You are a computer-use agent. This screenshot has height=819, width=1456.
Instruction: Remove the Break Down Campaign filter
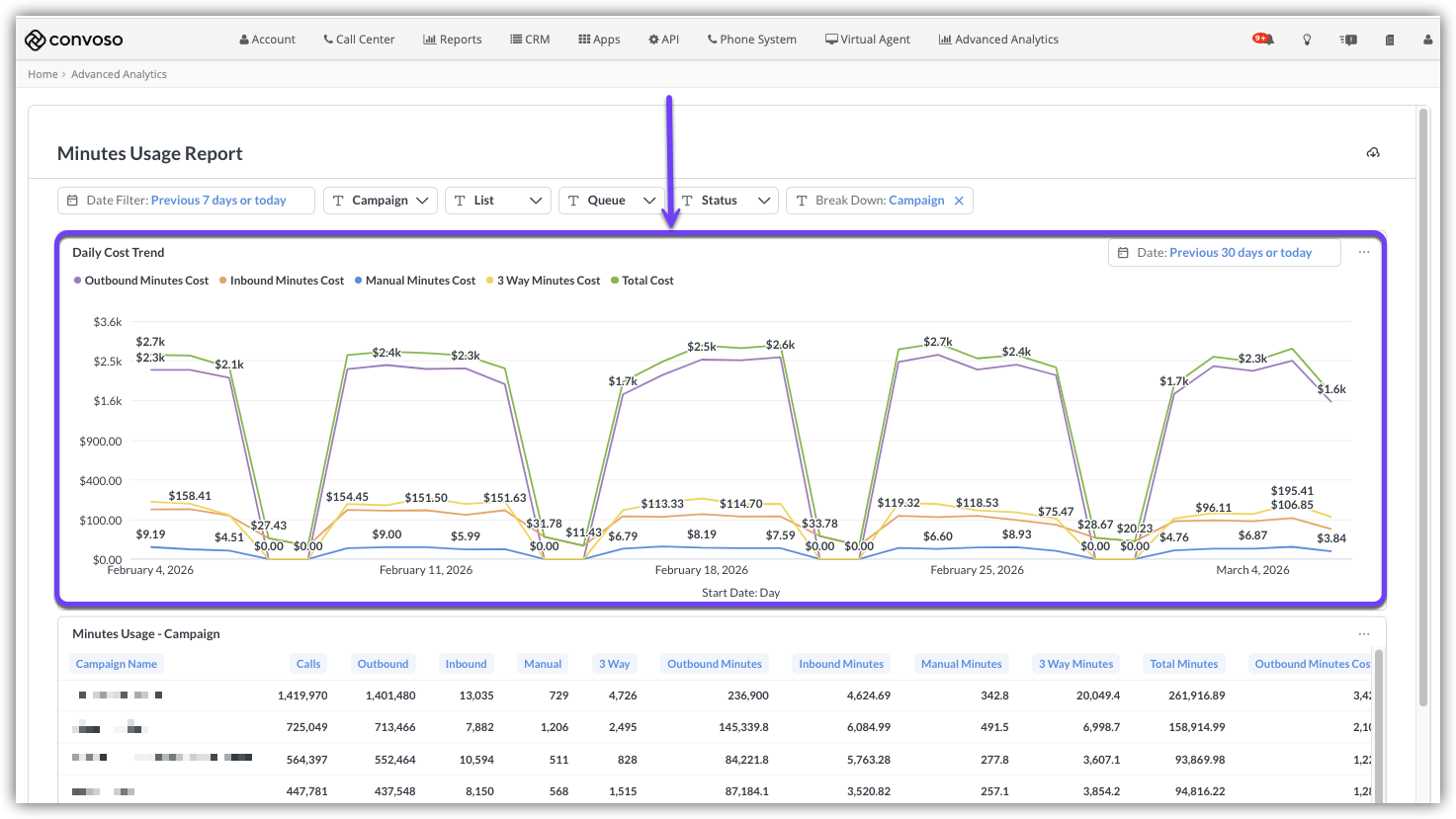point(959,201)
